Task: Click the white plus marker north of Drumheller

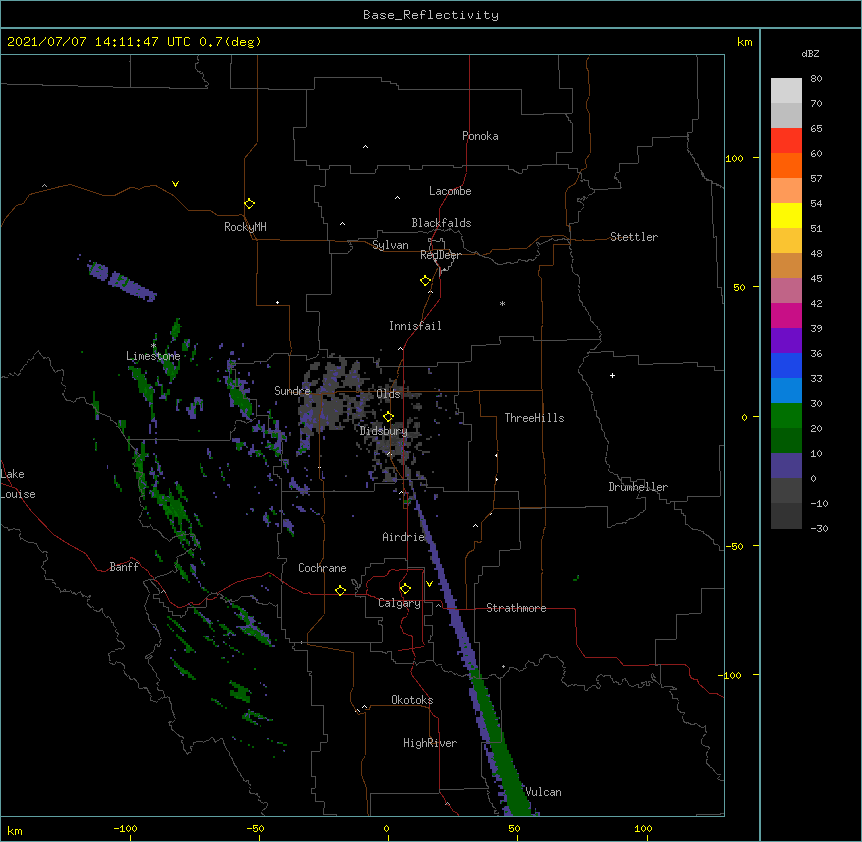Action: point(612,375)
